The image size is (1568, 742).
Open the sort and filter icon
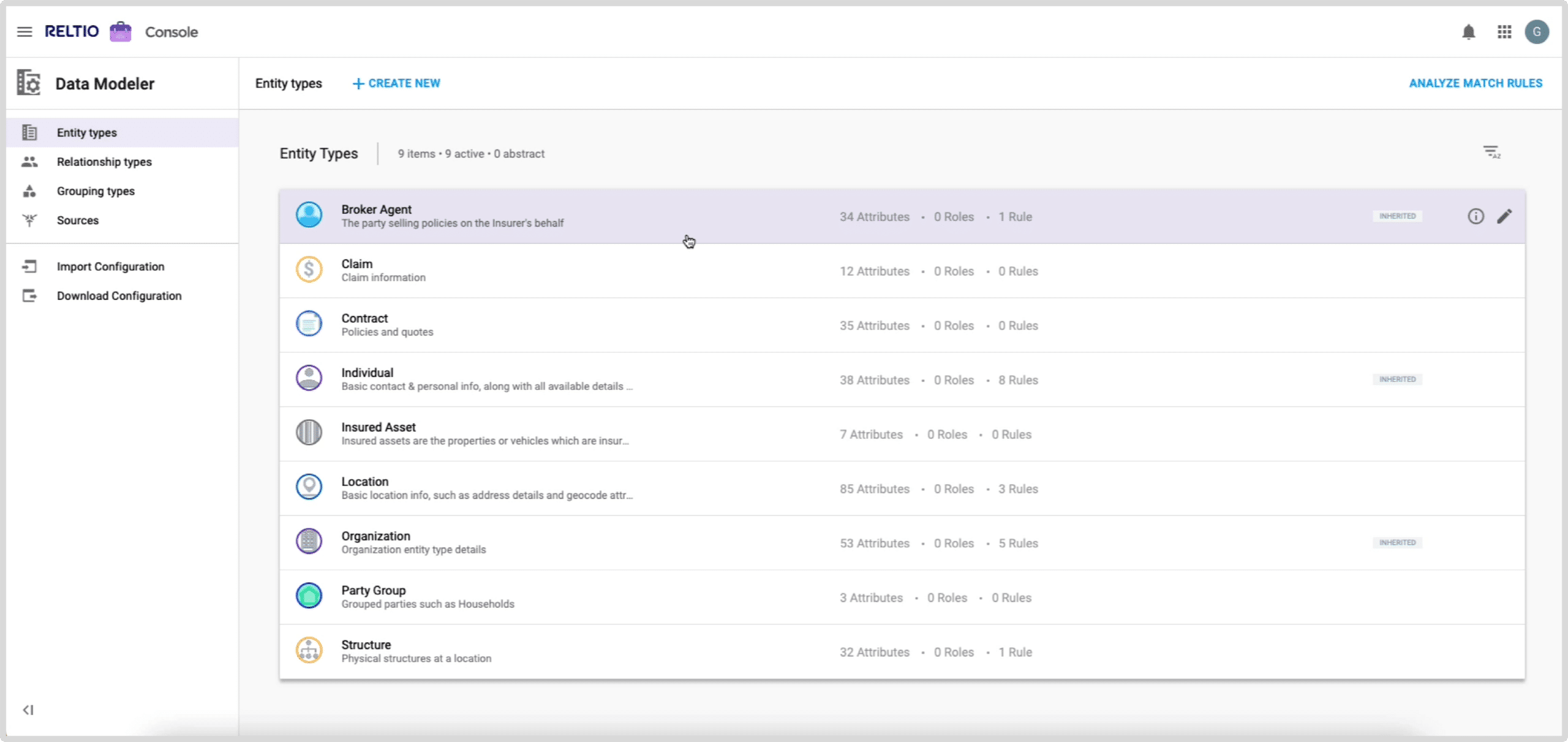pos(1491,152)
